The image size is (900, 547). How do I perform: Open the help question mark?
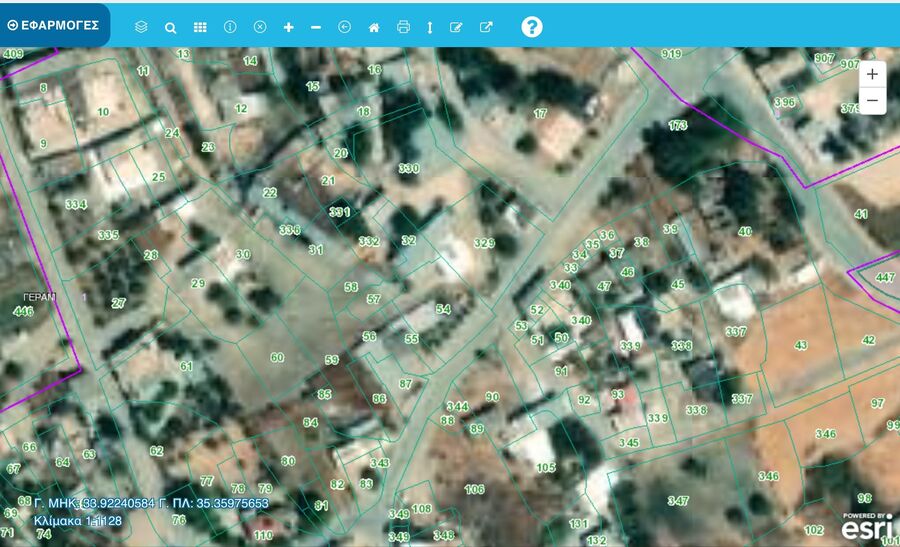click(x=532, y=27)
